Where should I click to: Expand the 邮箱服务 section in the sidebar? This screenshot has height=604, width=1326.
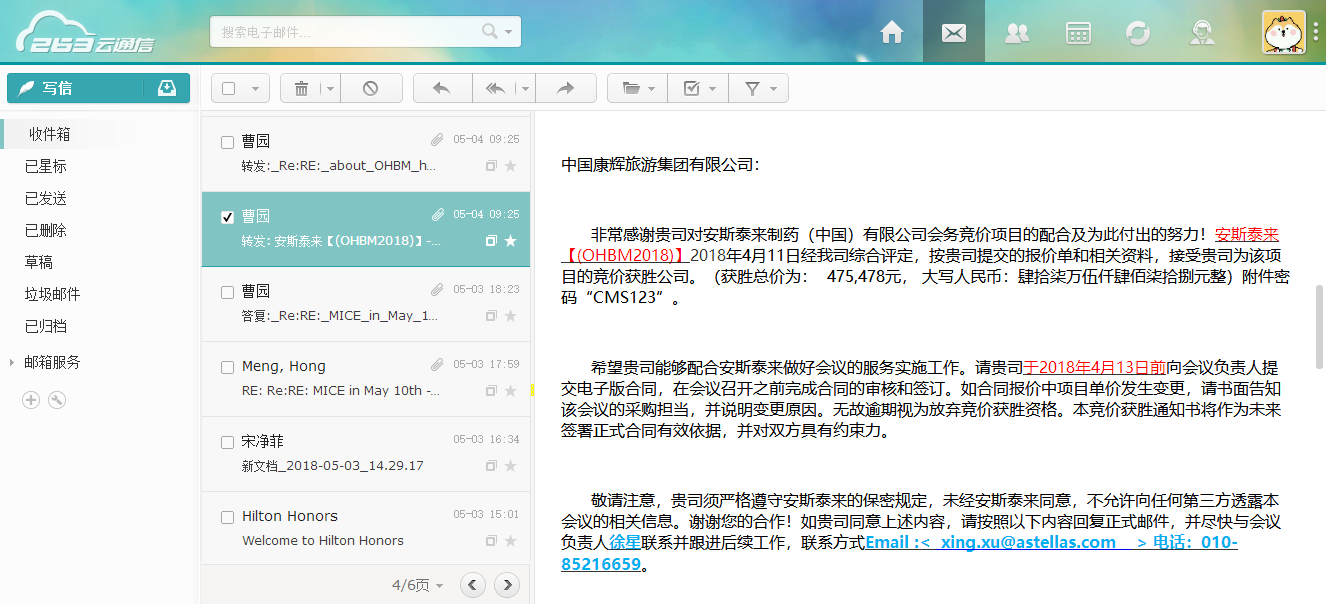[x=12, y=362]
